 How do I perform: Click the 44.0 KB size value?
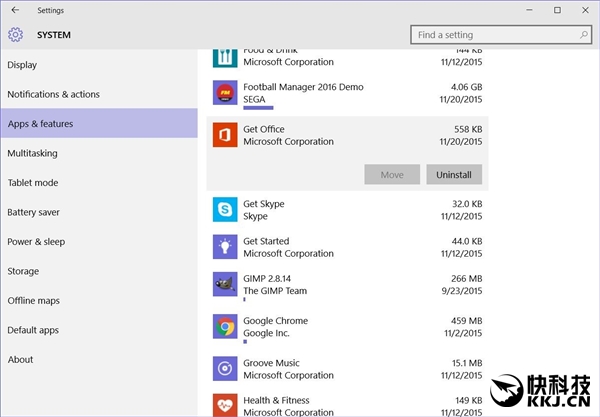467,241
